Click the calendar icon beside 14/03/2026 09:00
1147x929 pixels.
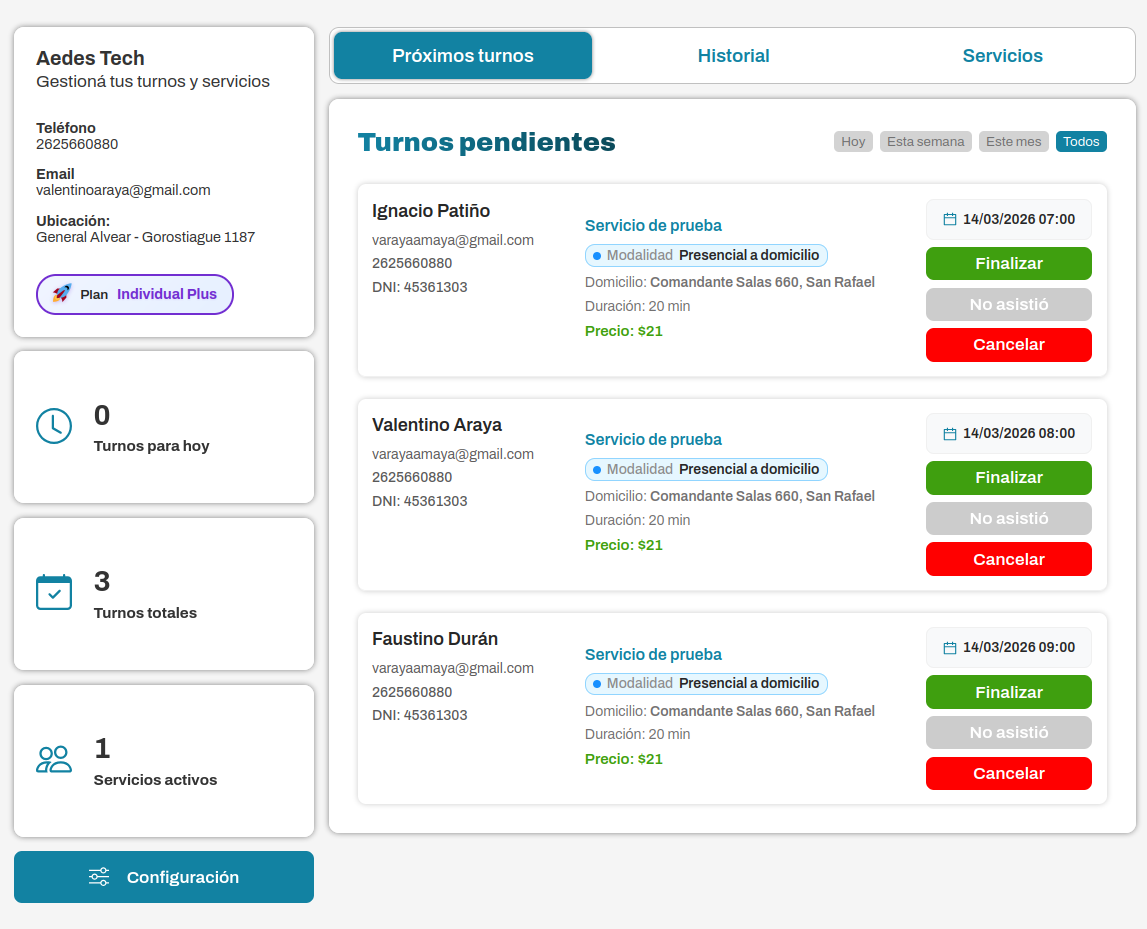[948, 647]
